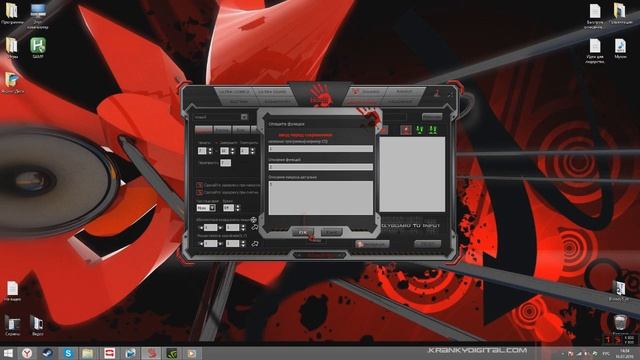This screenshot has height=360, width=640.
Task: Click the second text field in the dialog
Action: (320, 167)
